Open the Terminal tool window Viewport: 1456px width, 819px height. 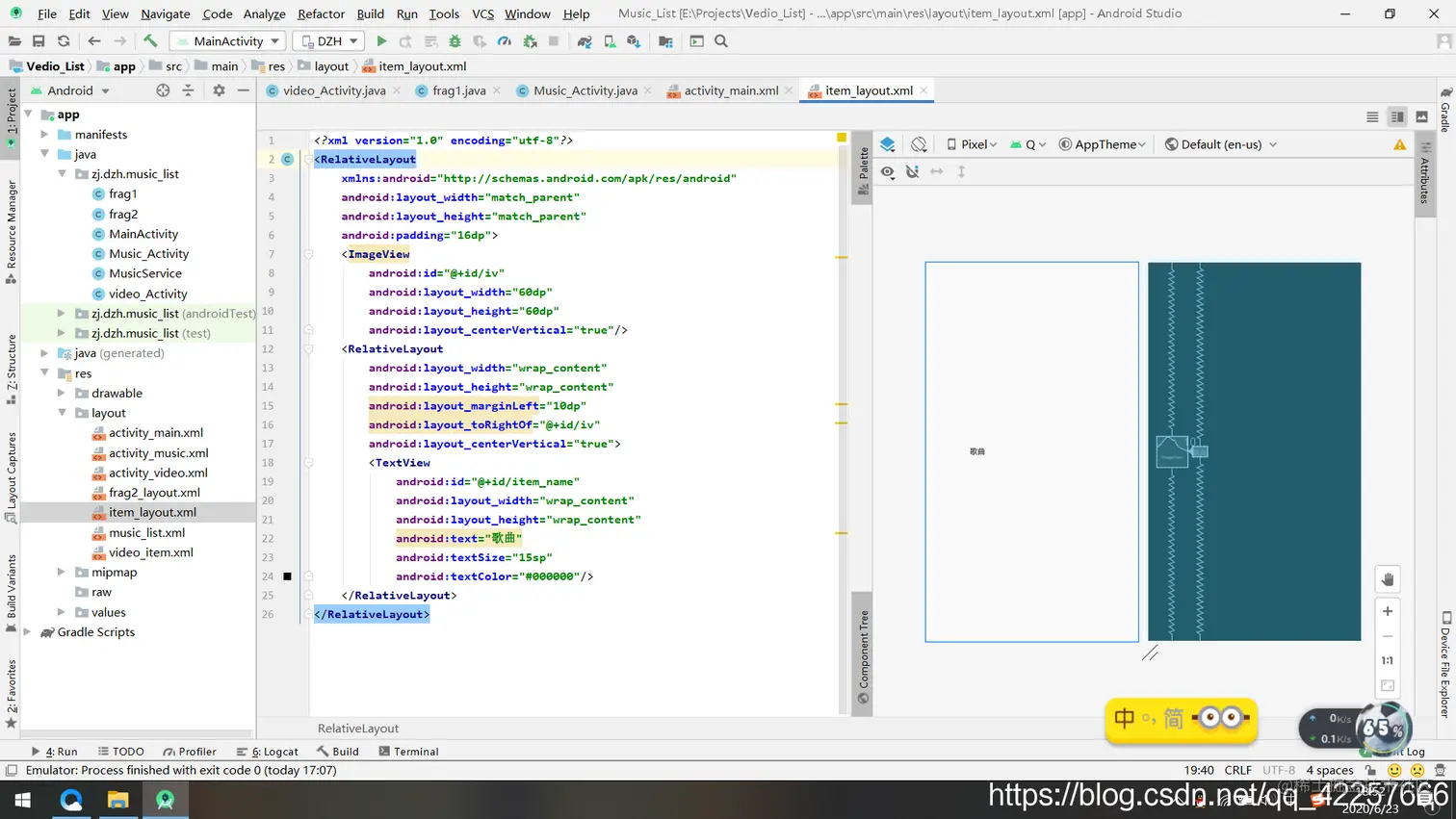point(408,752)
